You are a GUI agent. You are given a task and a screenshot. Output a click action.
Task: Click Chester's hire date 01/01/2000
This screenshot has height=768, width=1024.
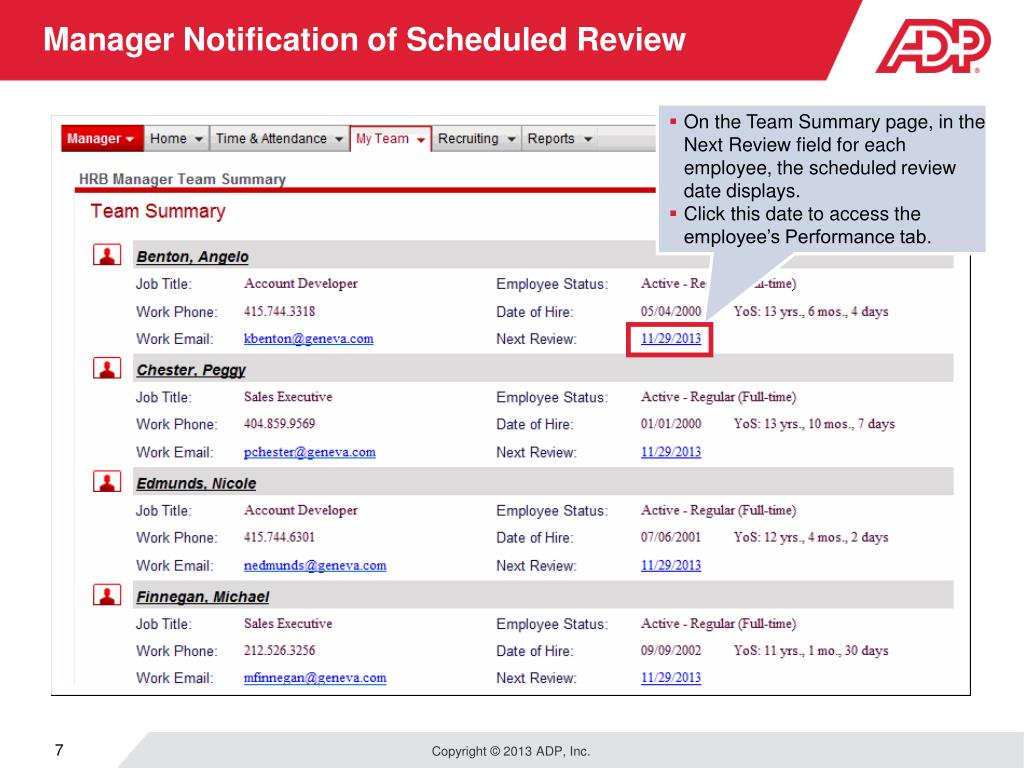click(671, 424)
